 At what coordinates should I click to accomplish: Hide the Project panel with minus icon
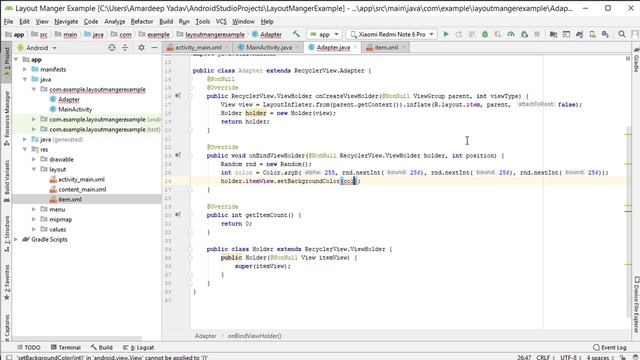(154, 48)
